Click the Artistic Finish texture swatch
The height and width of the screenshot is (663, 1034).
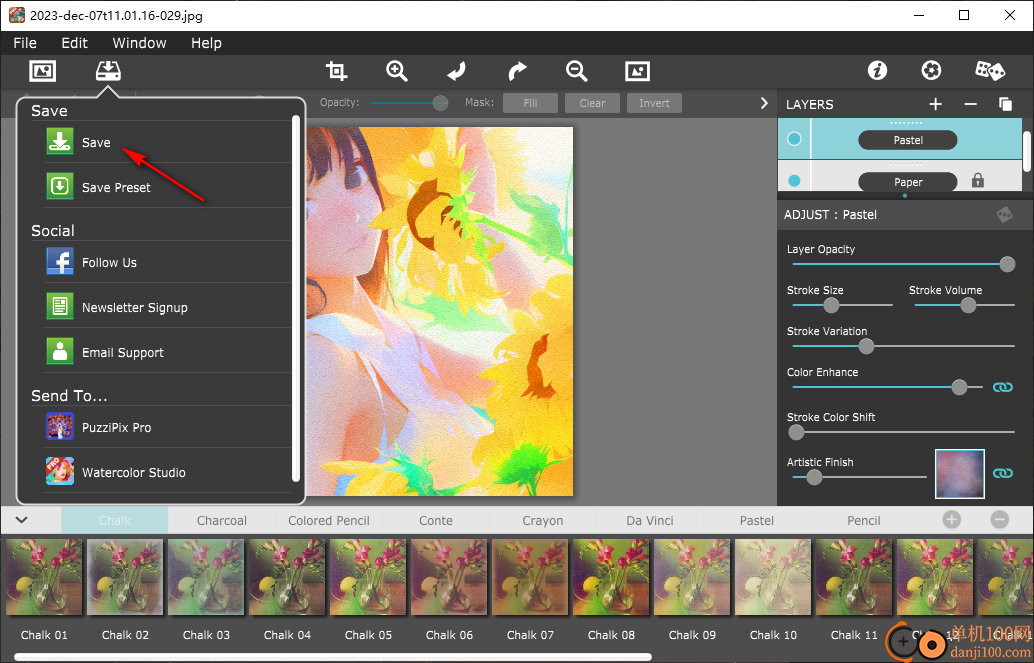[959, 474]
